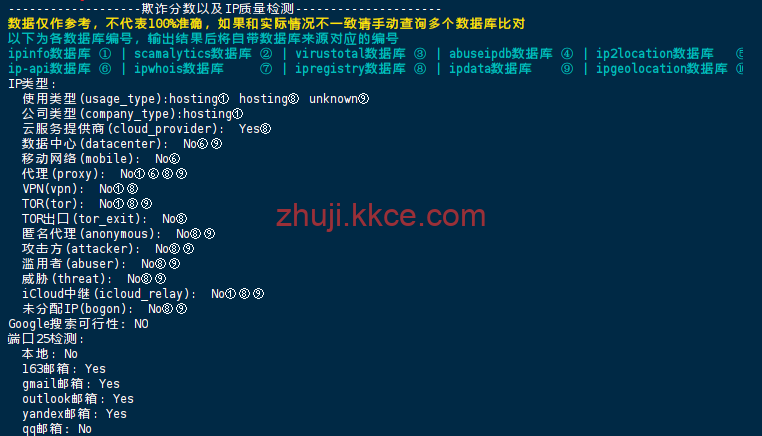Click the qq邮箱 No line
Screen dimensions: 762x436
click(x=57, y=429)
